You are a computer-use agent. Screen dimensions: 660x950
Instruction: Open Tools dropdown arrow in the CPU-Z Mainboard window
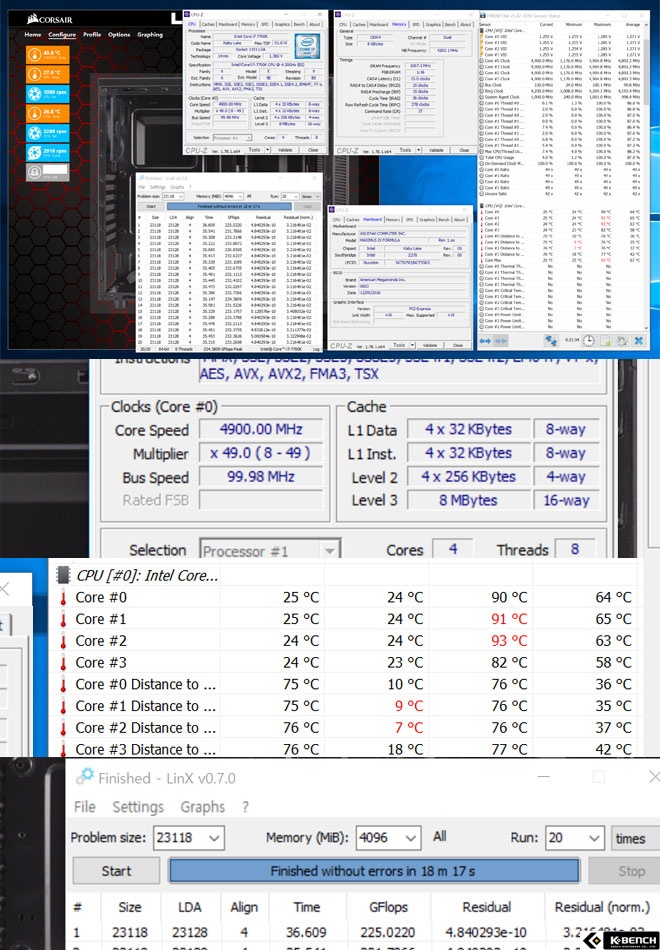coord(413,345)
